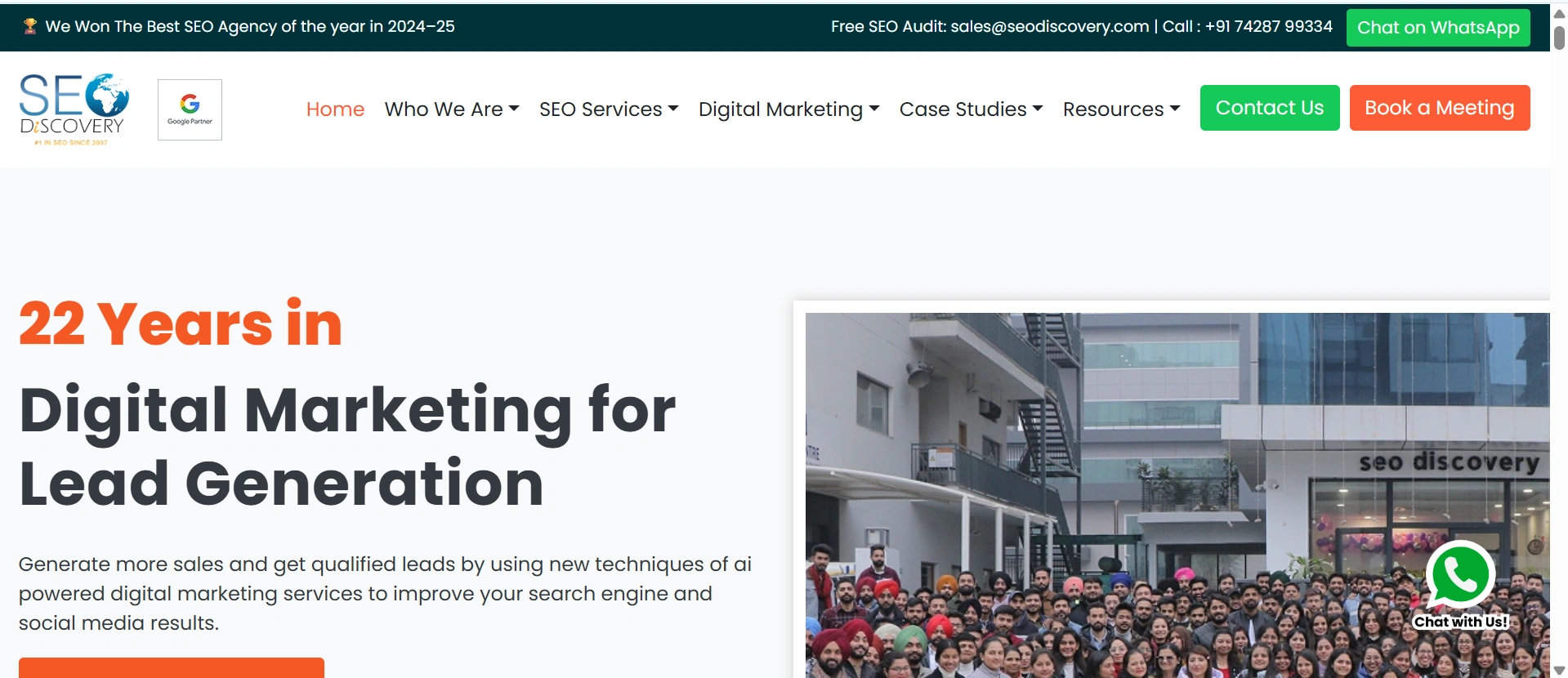Click the Chat on WhatsApp button
Screen dimensions: 1568x678
click(x=1438, y=28)
